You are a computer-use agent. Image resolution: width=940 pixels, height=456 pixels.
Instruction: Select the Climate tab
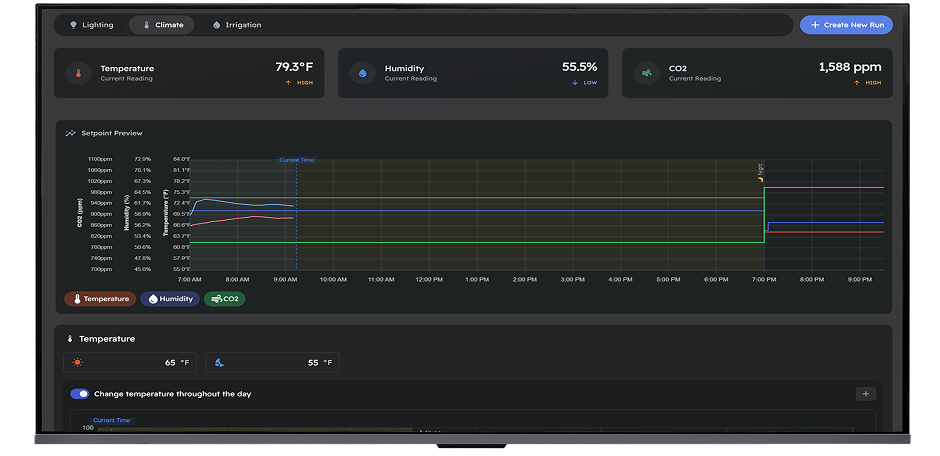[x=162, y=25]
